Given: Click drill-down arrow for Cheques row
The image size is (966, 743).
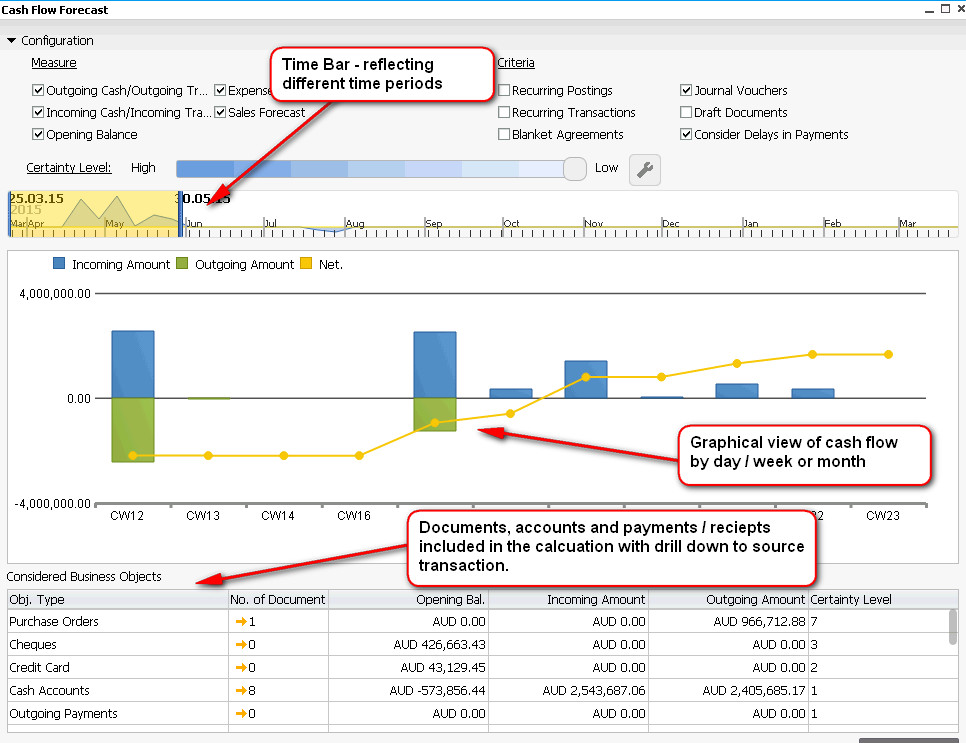Looking at the screenshot, I should coord(240,645).
